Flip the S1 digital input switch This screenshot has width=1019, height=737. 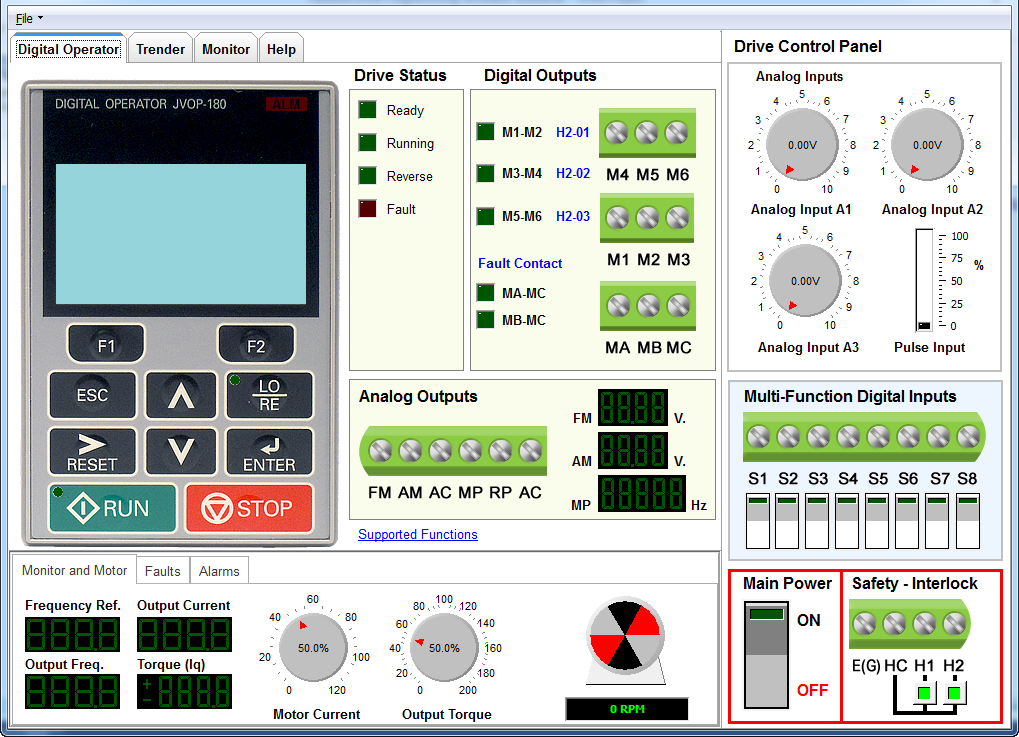click(758, 520)
